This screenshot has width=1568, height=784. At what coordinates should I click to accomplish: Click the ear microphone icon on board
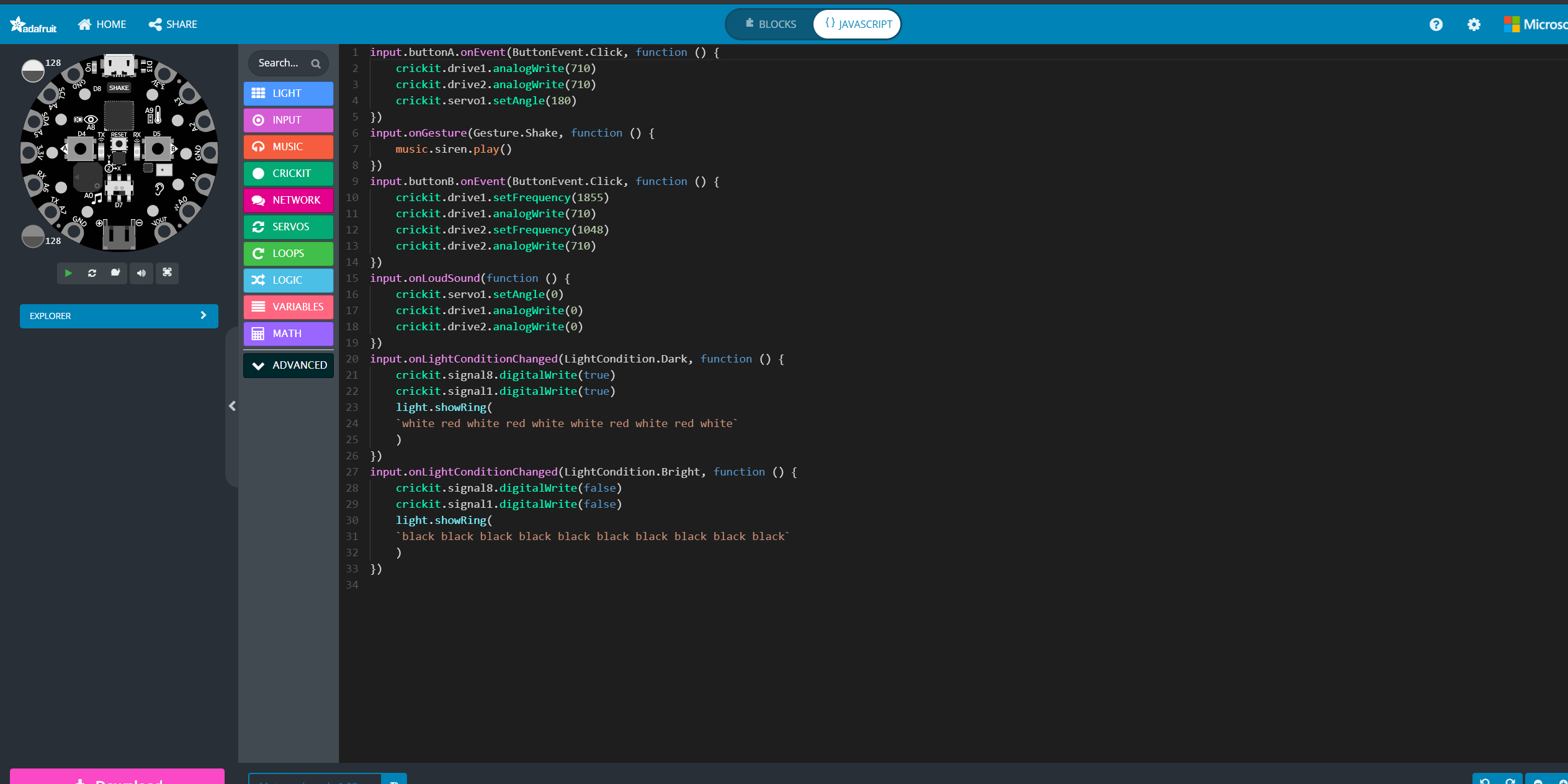(x=159, y=189)
